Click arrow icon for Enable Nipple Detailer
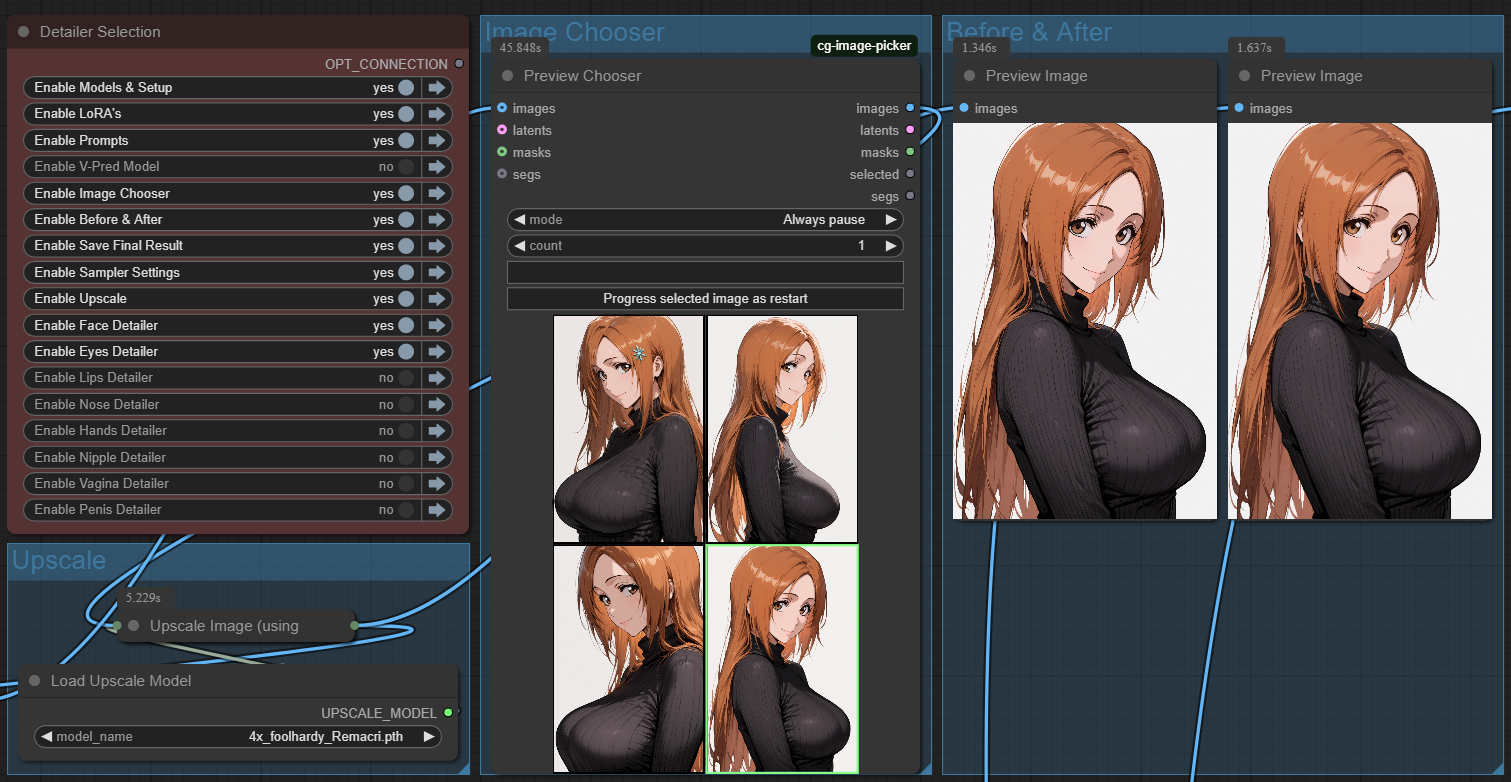The image size is (1511, 782). click(437, 458)
